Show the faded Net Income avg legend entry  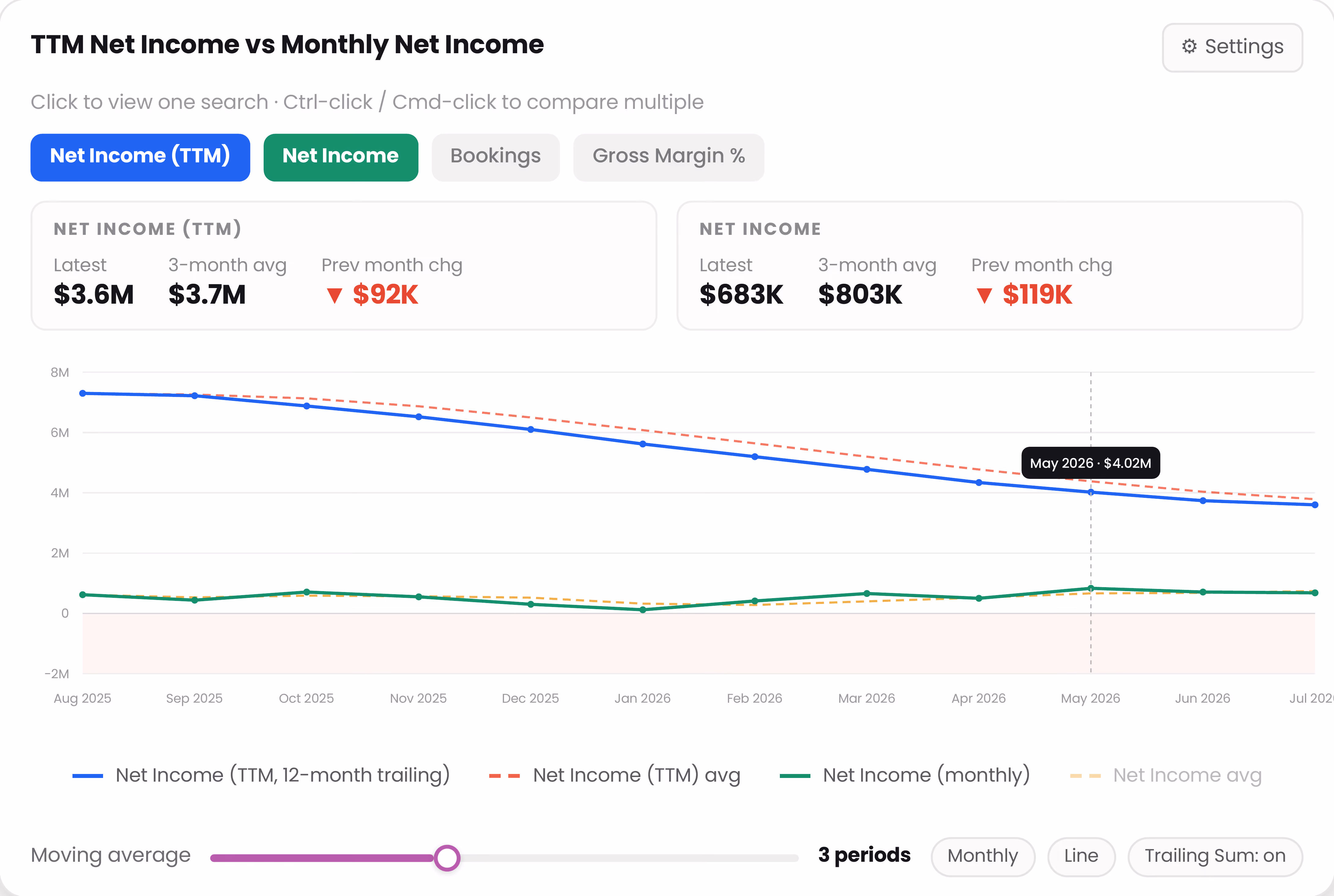point(1165,776)
